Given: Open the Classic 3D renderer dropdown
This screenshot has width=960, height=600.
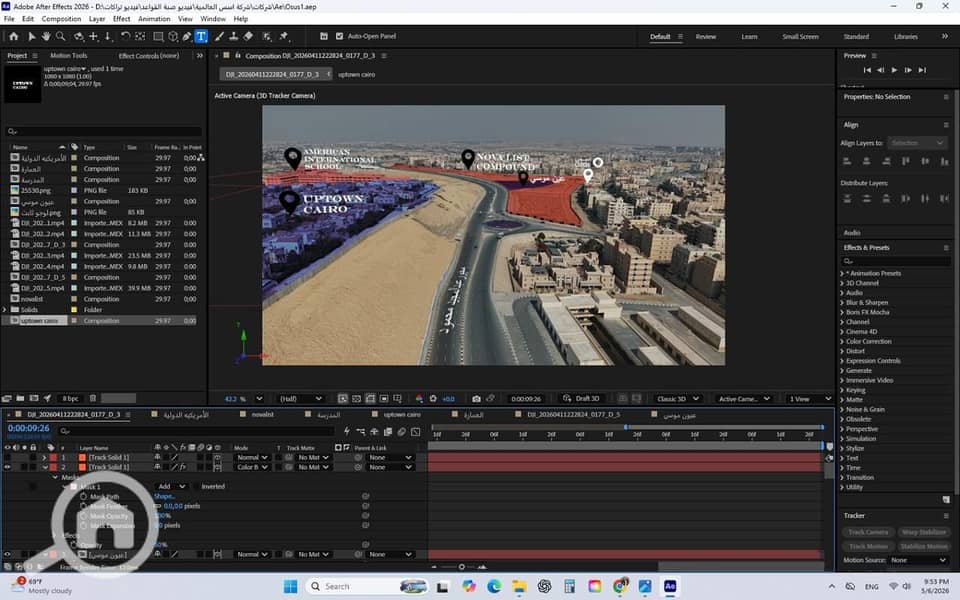Looking at the screenshot, I should click(677, 399).
